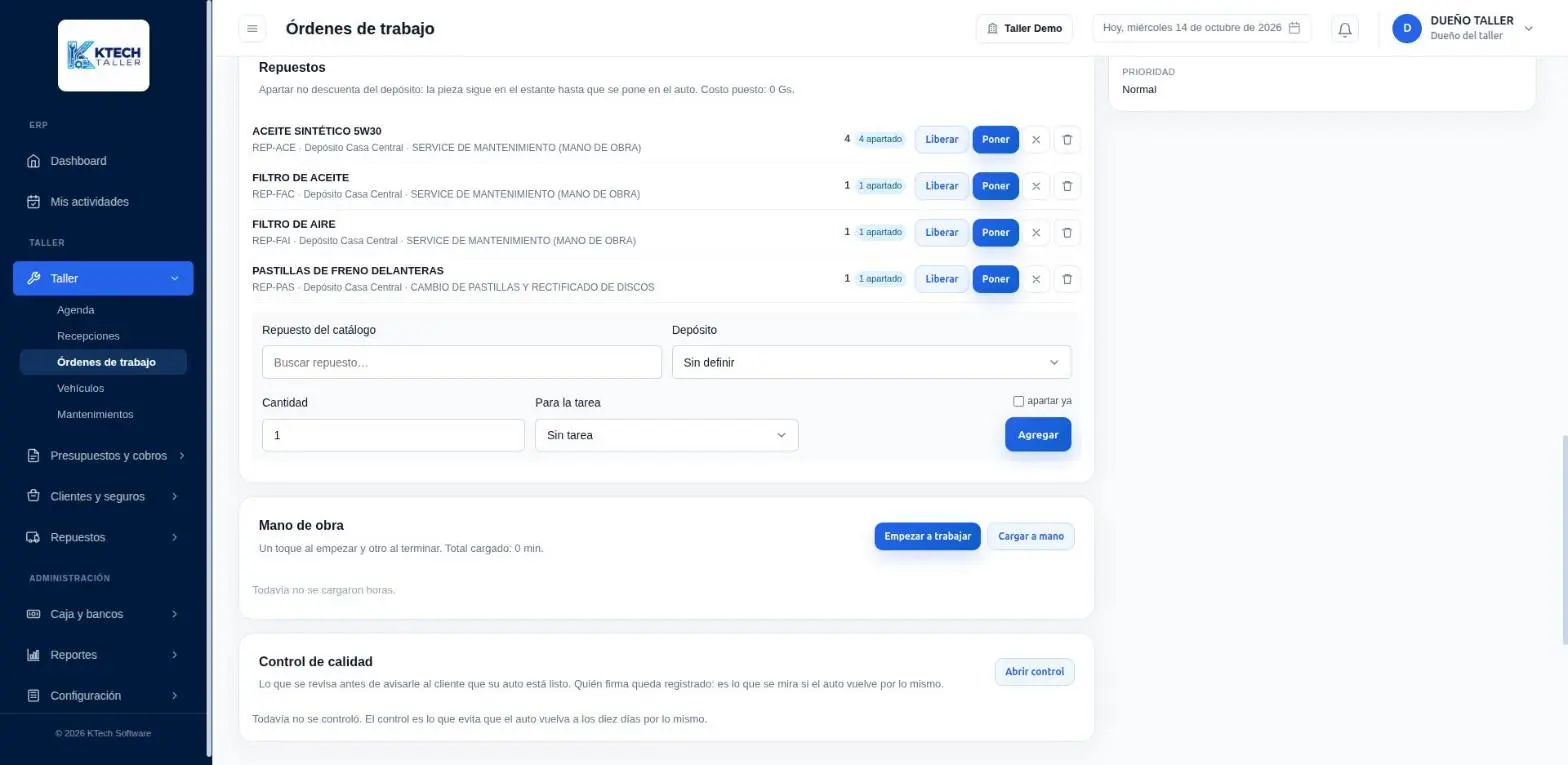Click the Reportes chart icon
Viewport: 1568px width, 765px height.
[33, 655]
